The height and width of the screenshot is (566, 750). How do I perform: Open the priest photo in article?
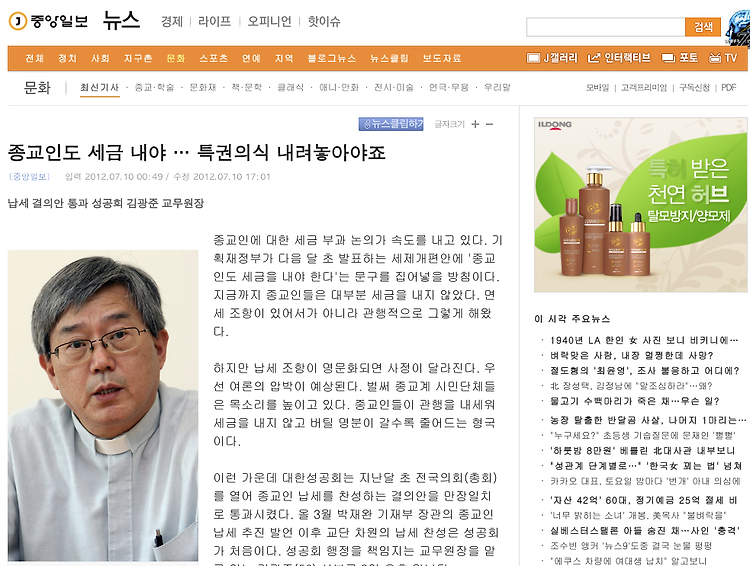(103, 405)
